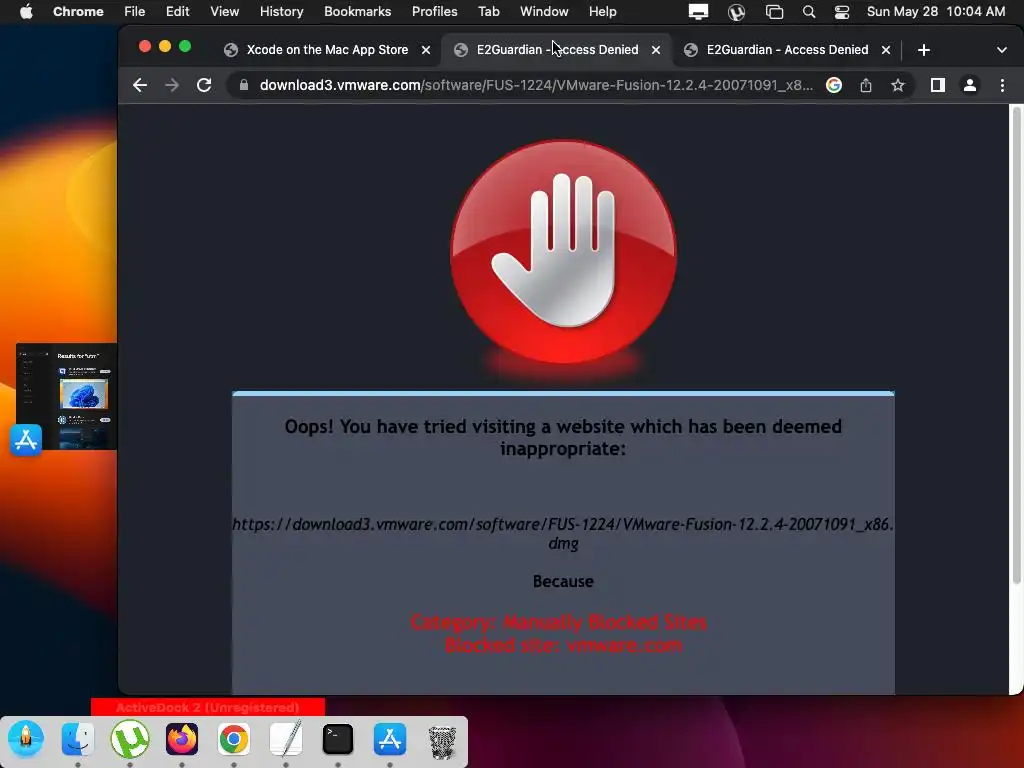Open the Chrome profile menu
Screen dimensions: 1024x768
pyautogui.click(x=970, y=86)
